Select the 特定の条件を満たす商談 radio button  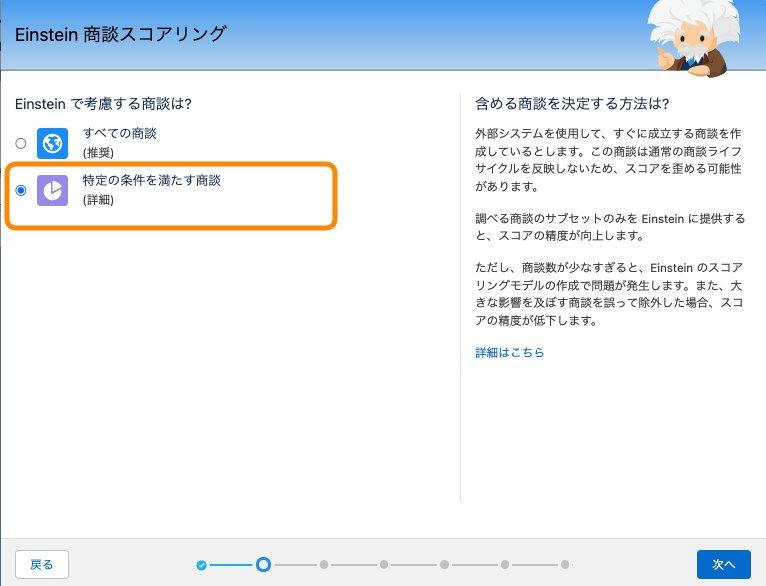(21, 190)
